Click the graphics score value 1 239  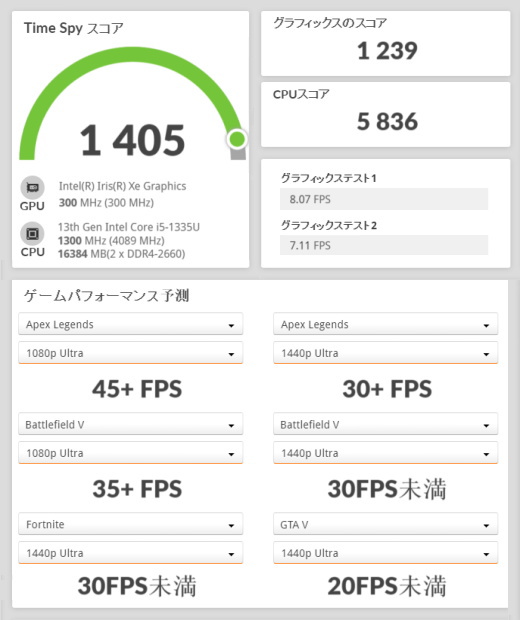pyautogui.click(x=387, y=51)
